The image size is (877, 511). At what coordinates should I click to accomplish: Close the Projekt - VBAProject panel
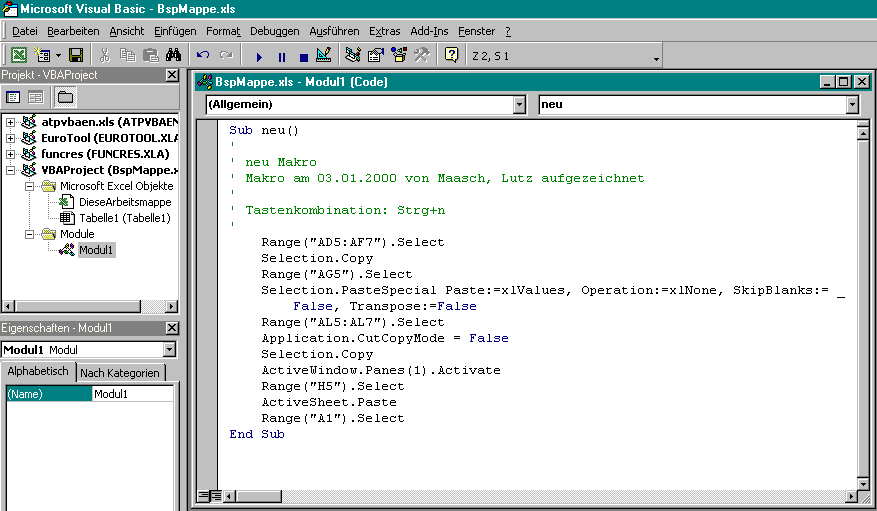click(172, 75)
